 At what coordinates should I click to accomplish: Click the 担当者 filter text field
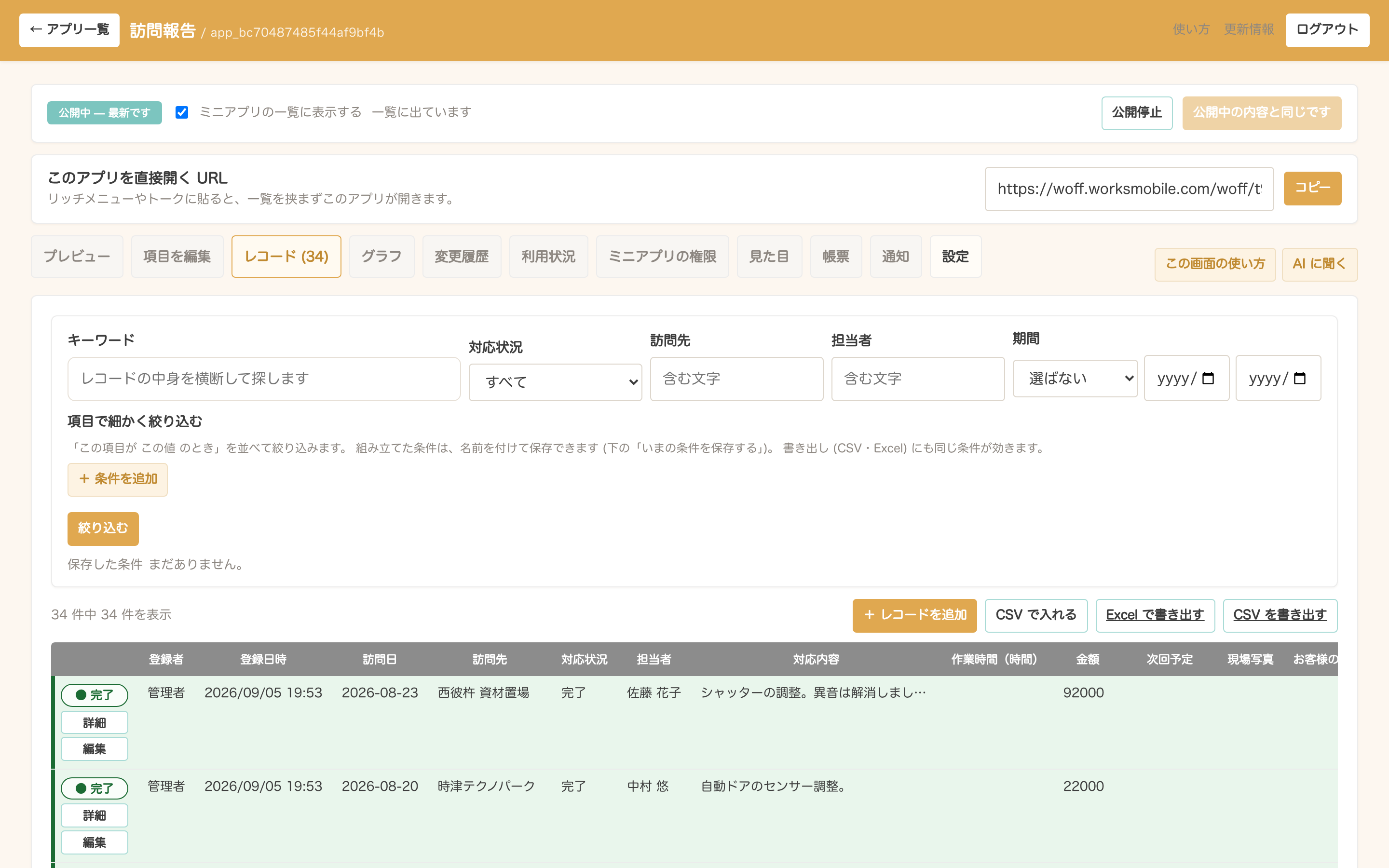[x=918, y=379]
